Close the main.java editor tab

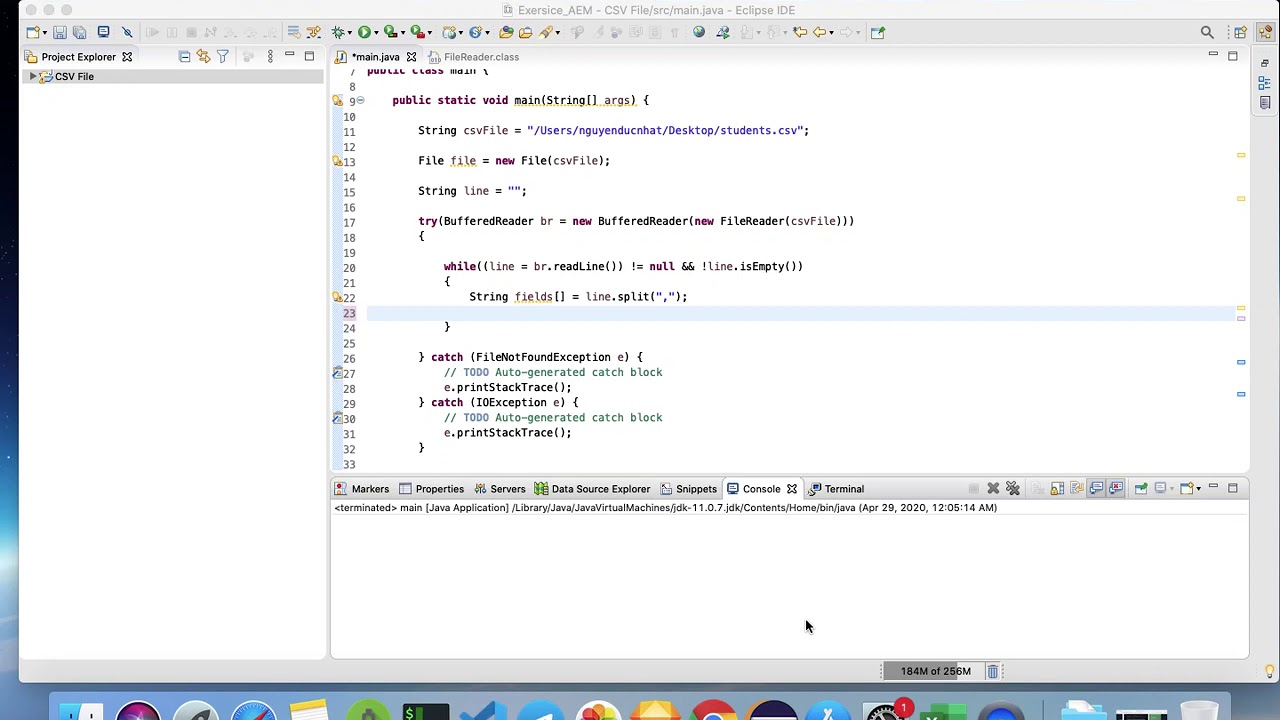coord(411,57)
